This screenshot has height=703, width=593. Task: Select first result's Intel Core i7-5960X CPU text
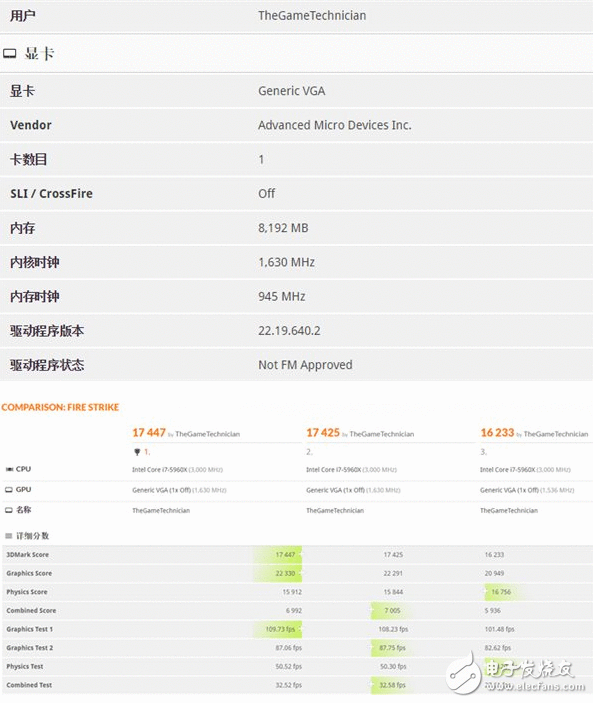[177, 470]
